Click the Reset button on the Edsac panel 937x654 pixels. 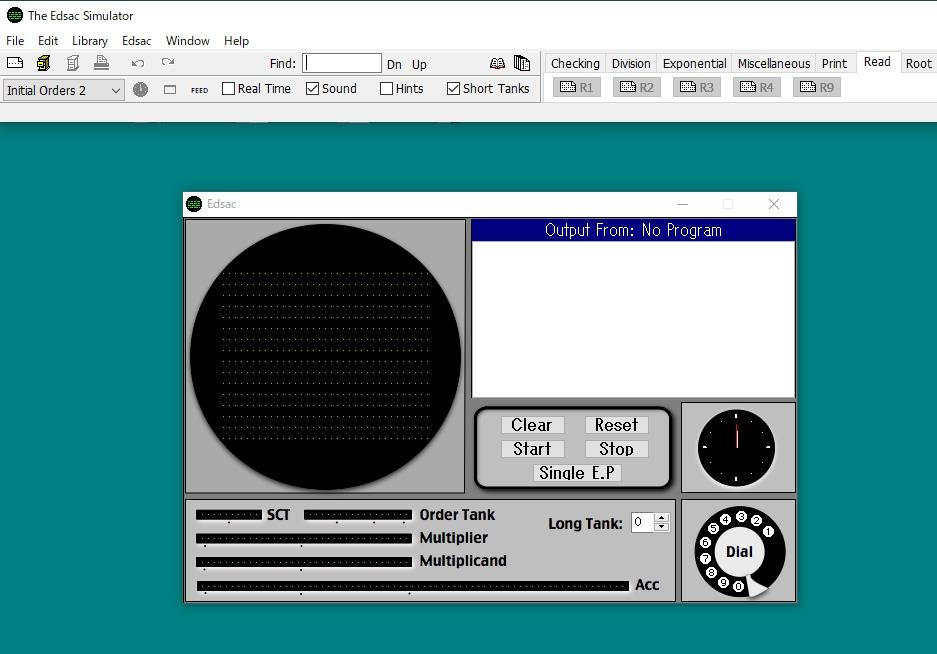616,425
